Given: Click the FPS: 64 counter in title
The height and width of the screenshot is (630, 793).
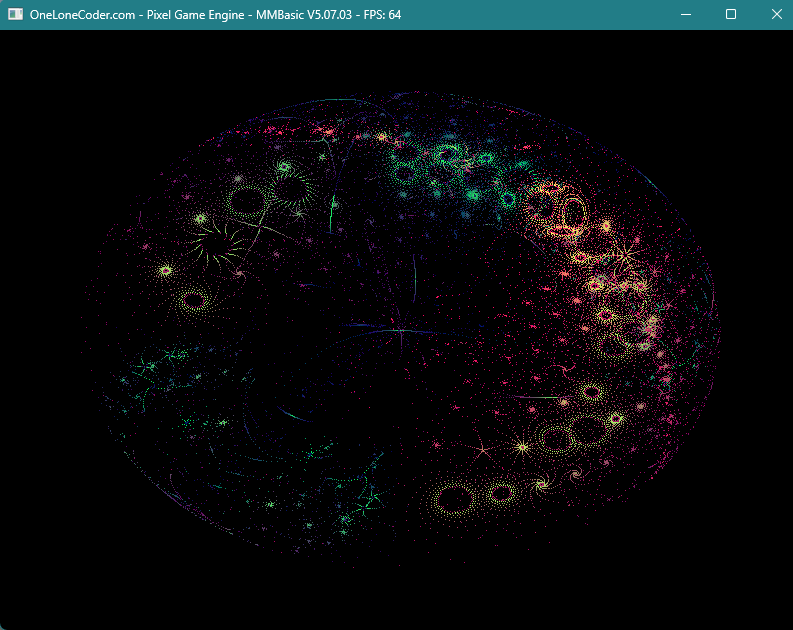Looking at the screenshot, I should pos(381,14).
